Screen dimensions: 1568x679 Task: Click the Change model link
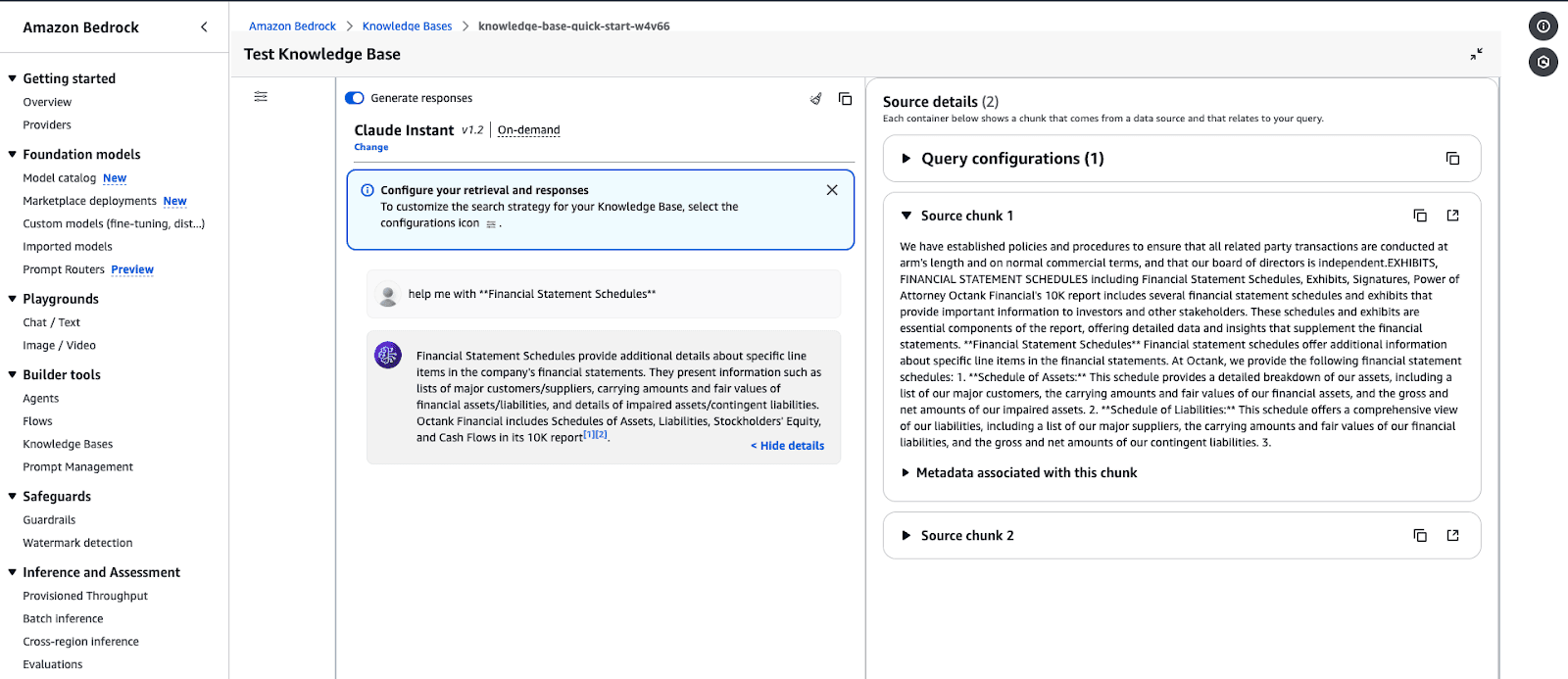pyautogui.click(x=371, y=147)
